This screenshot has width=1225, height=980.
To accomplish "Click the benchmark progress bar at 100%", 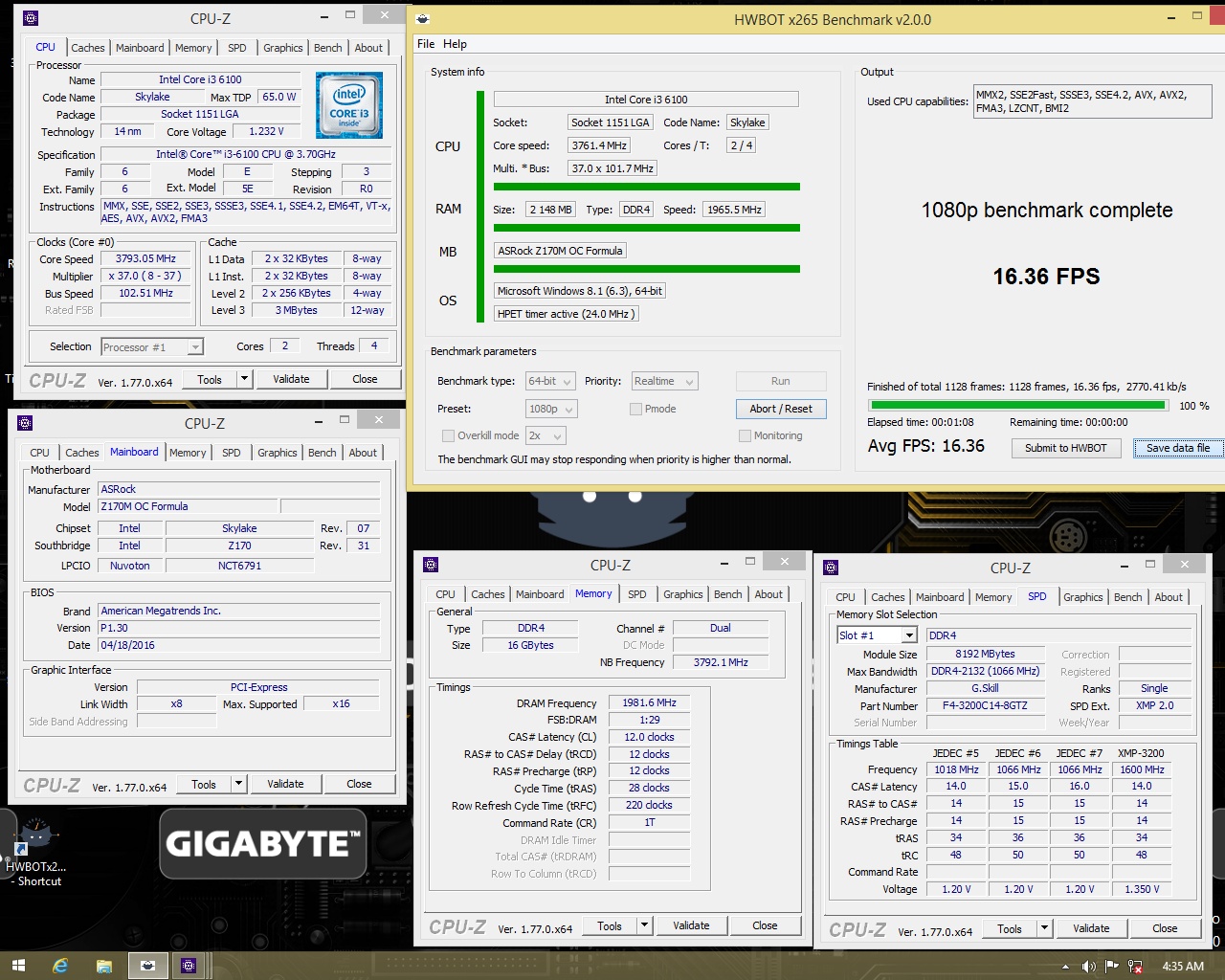I will 1016,406.
